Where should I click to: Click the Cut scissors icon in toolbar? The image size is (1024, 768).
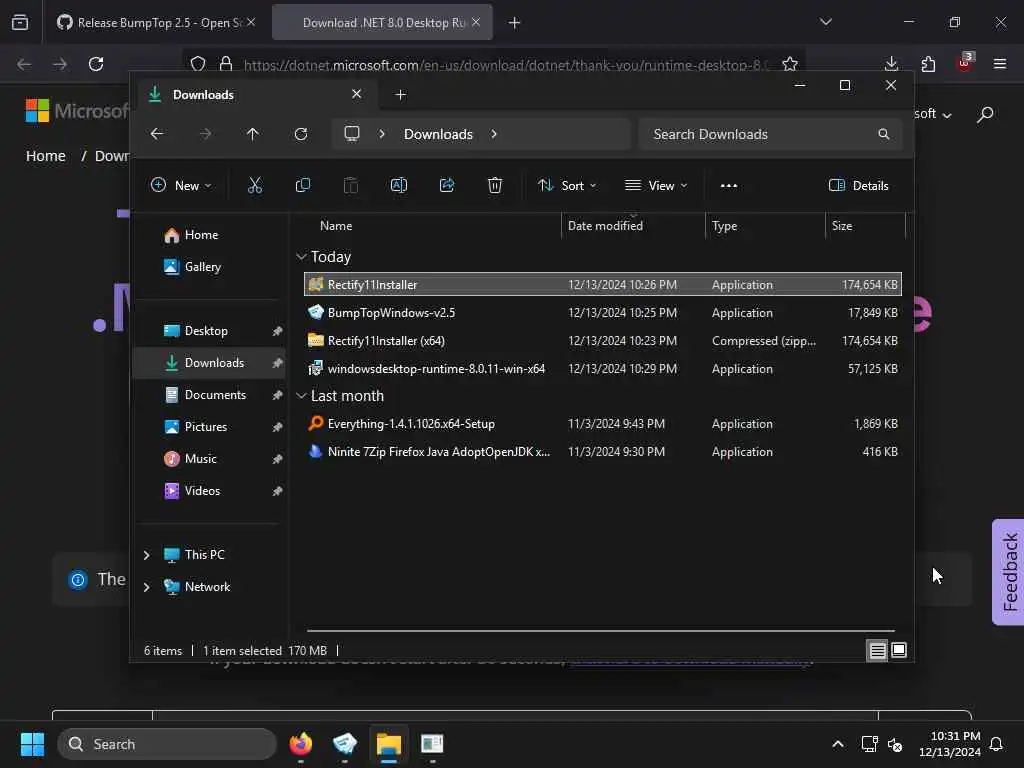(255, 185)
